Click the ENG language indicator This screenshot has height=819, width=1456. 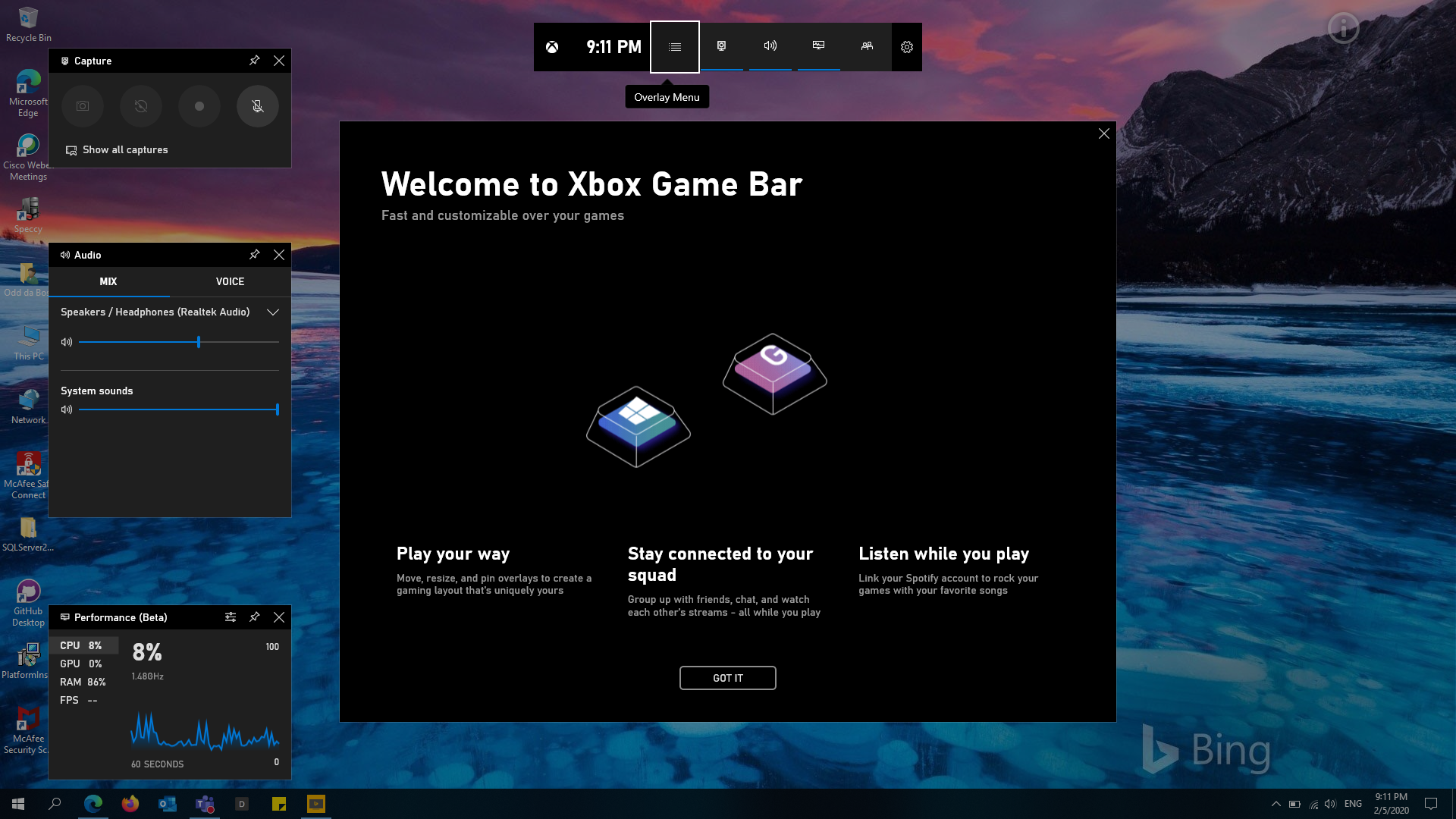coord(1353,804)
